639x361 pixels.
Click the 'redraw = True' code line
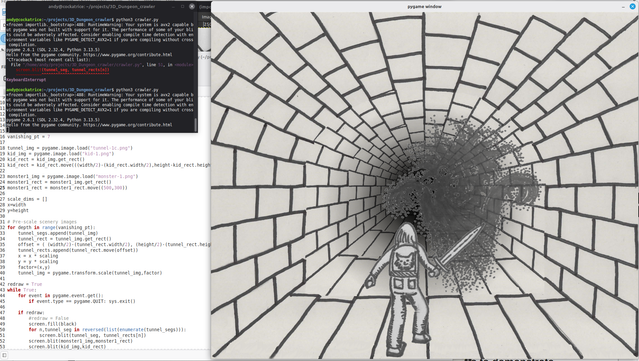point(25,284)
